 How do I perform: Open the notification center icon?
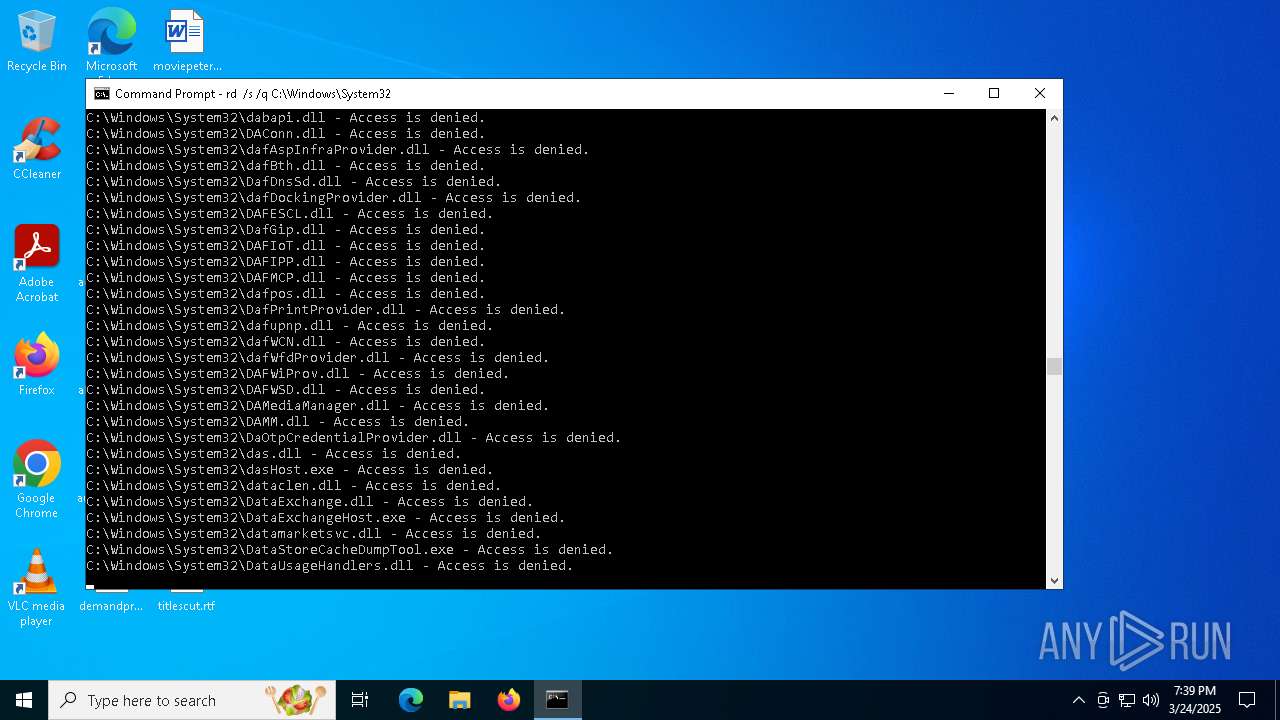[1247, 700]
